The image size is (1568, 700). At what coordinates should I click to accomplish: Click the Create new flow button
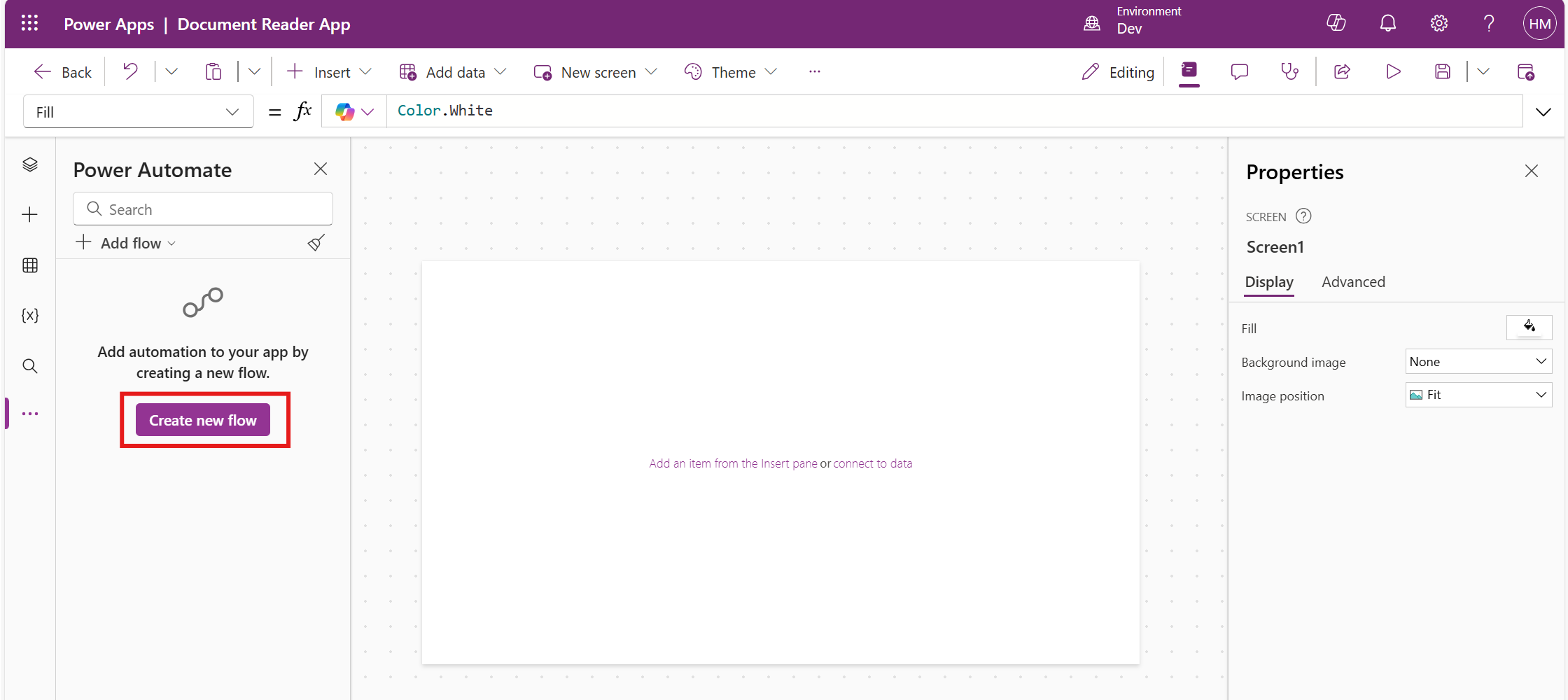203,420
